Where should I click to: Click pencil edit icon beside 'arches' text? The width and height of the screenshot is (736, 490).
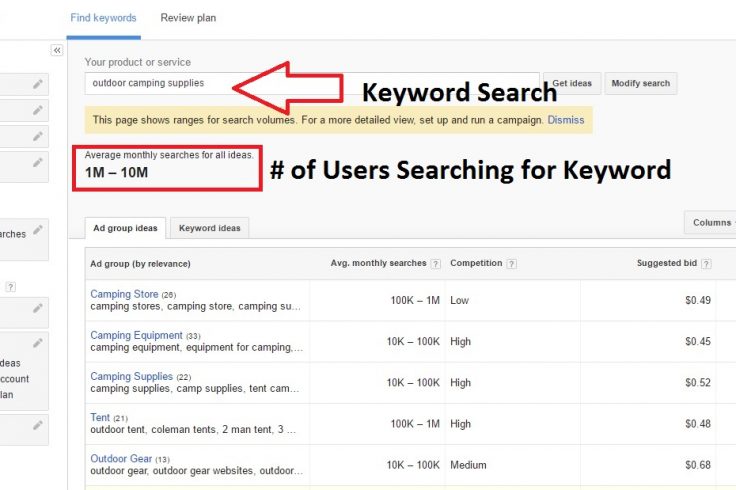pos(38,230)
